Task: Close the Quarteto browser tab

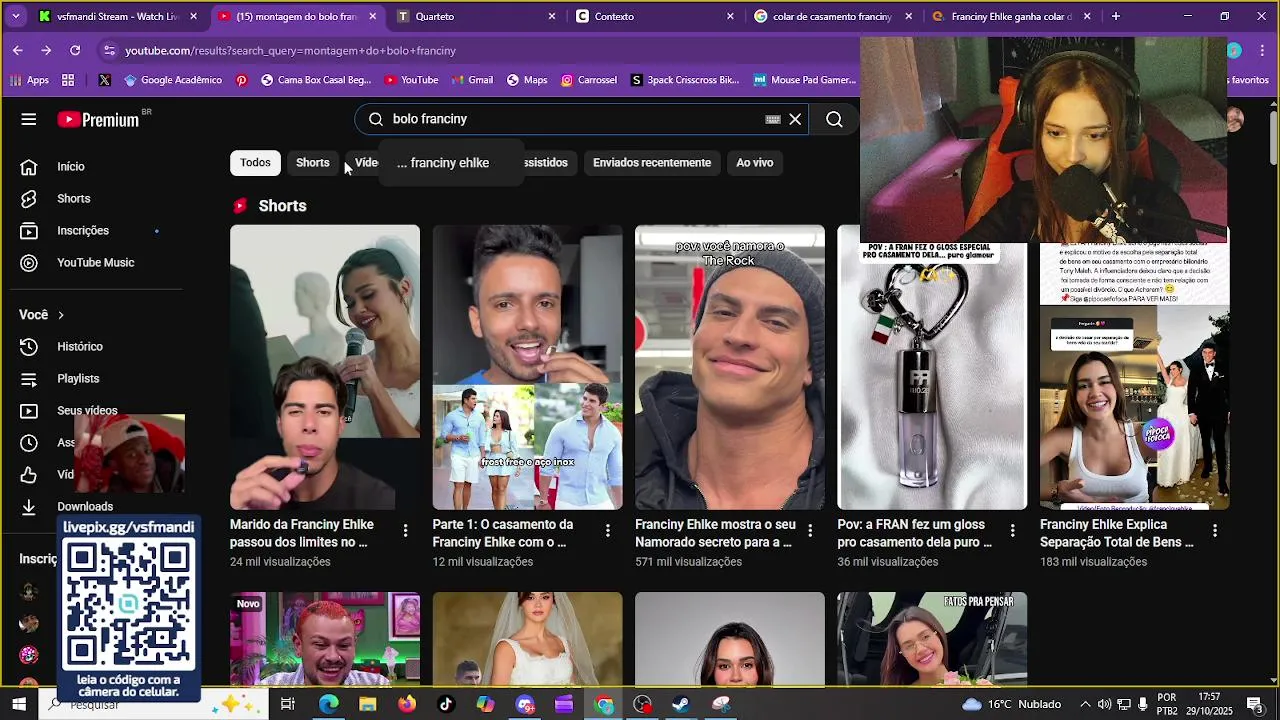Action: (x=552, y=16)
